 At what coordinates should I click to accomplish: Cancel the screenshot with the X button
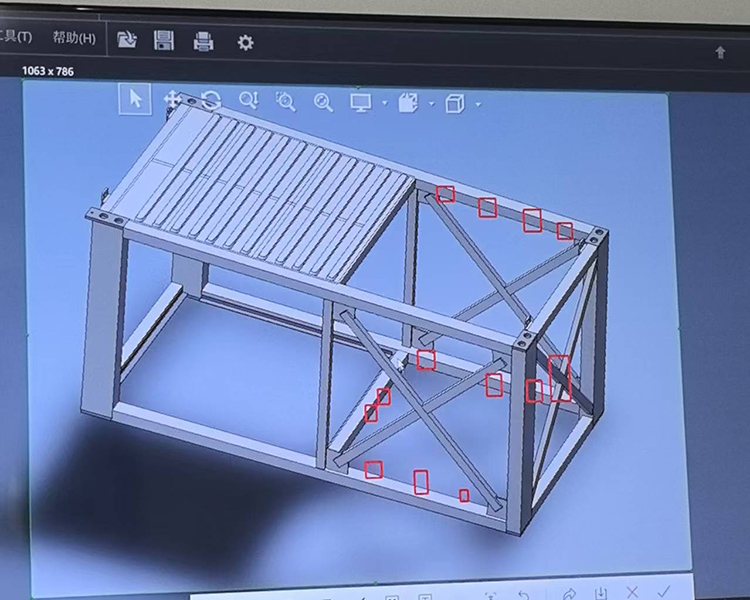(x=632, y=594)
